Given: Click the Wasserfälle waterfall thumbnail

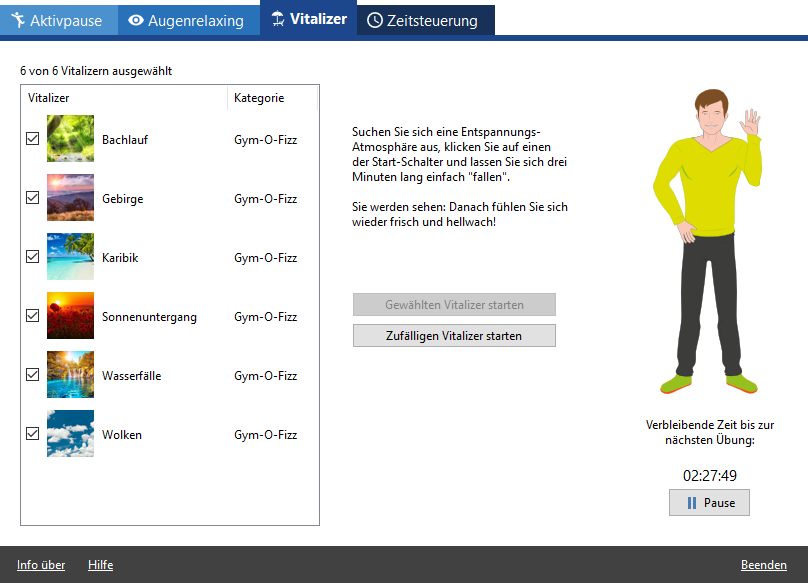Looking at the screenshot, I should tap(70, 375).
